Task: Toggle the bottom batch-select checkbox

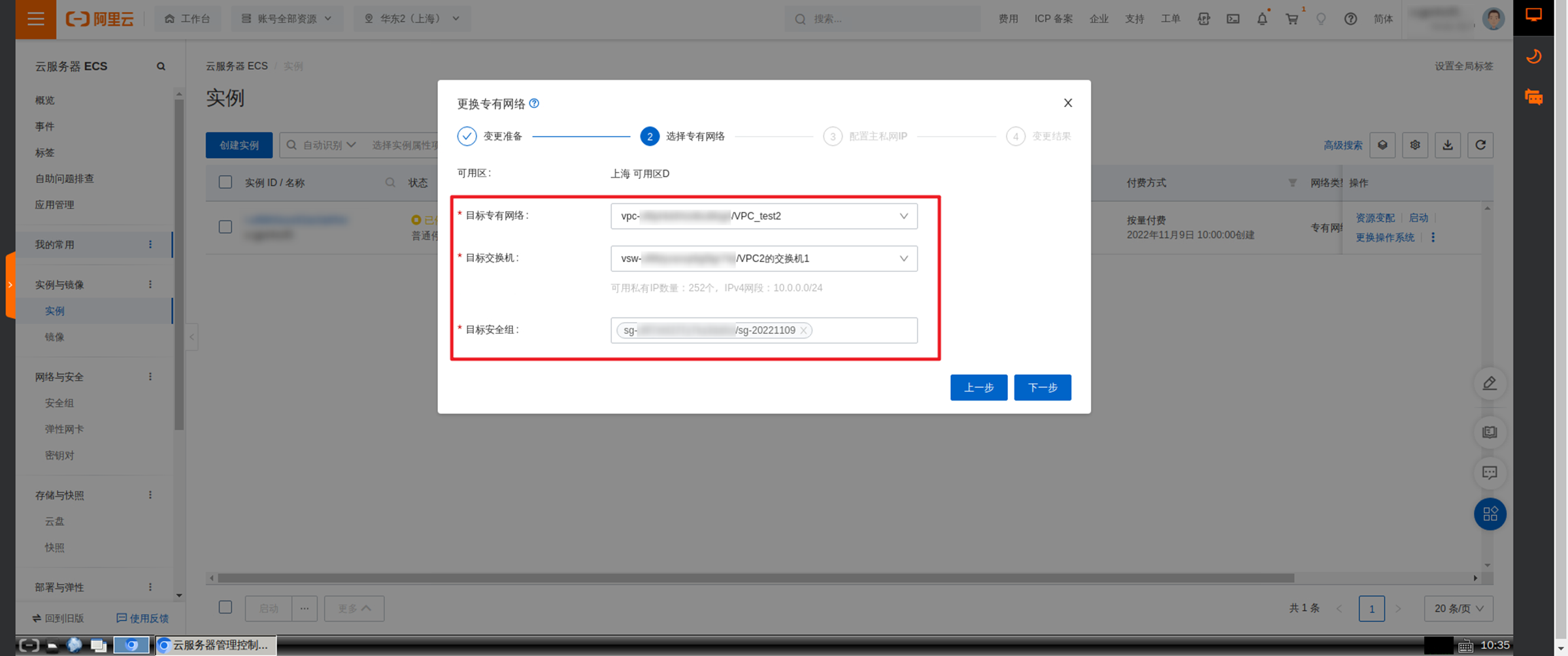Action: pos(225,607)
